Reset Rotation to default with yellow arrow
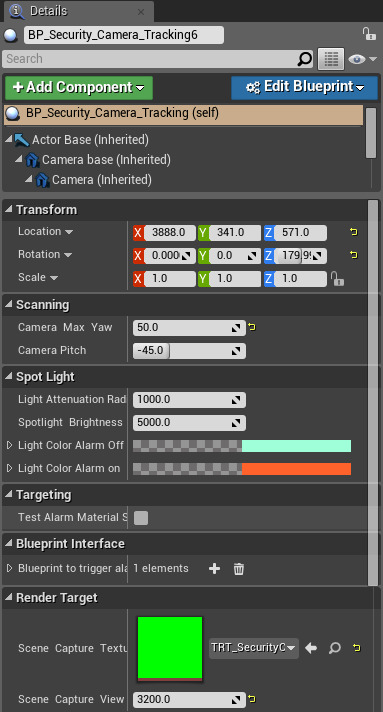The width and height of the screenshot is (383, 712). coord(353,255)
